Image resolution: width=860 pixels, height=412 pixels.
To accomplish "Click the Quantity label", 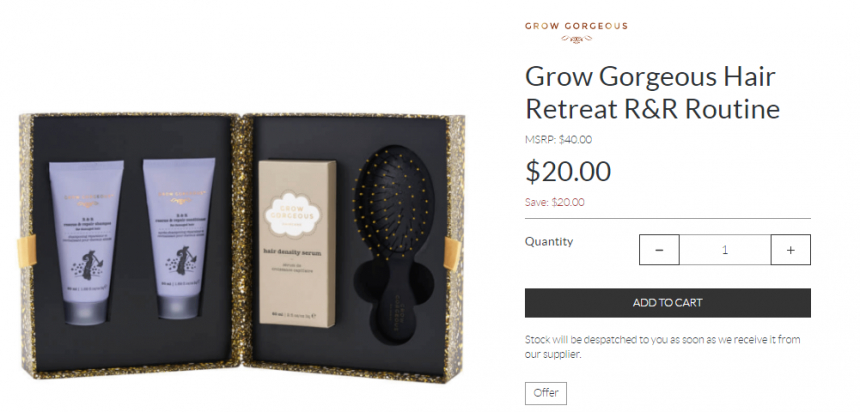I will pos(548,241).
